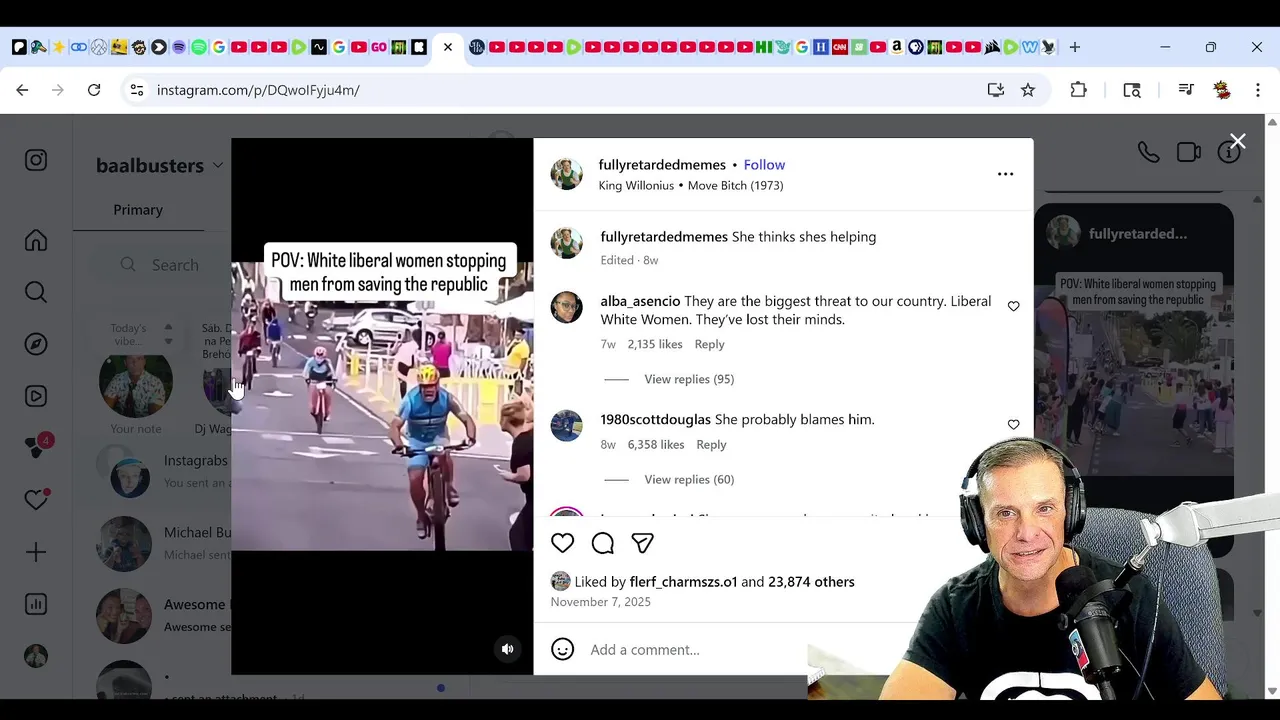
Task: Create new post with plus icon
Action: (x=36, y=552)
